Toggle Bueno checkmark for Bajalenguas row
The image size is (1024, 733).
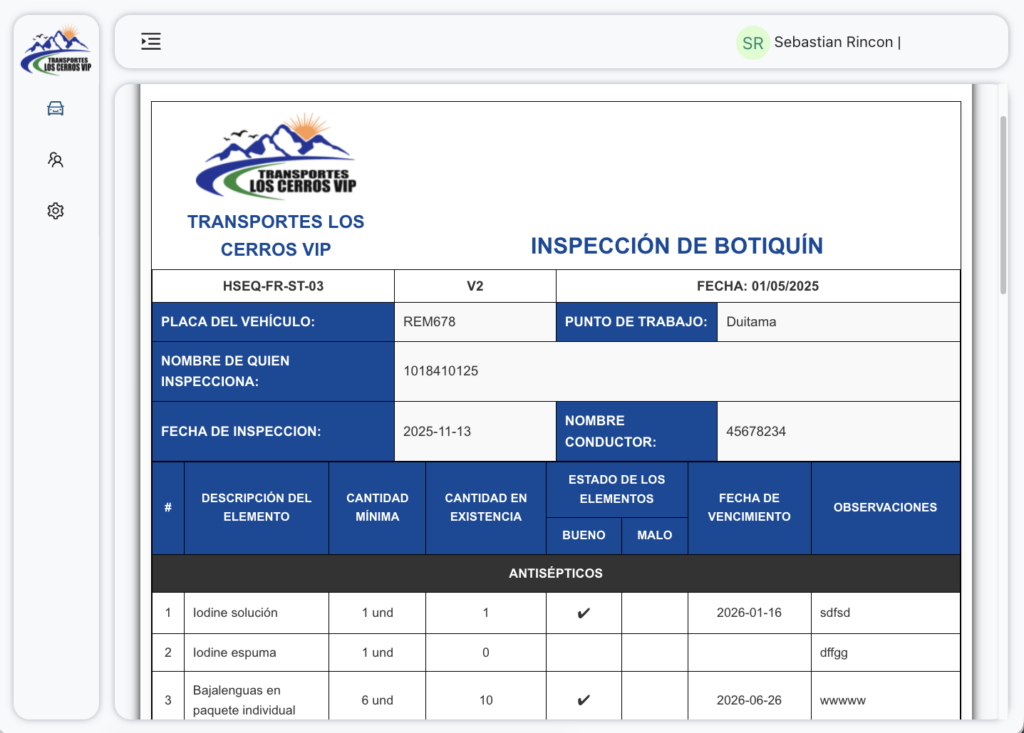click(584, 700)
